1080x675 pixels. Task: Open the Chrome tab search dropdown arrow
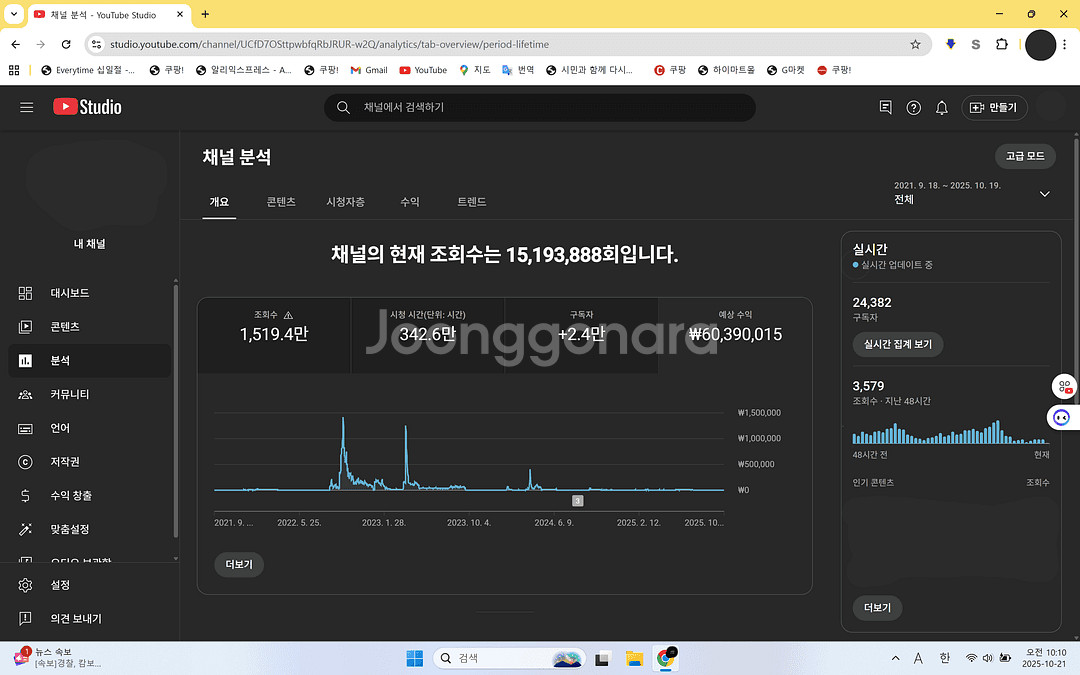click(14, 15)
